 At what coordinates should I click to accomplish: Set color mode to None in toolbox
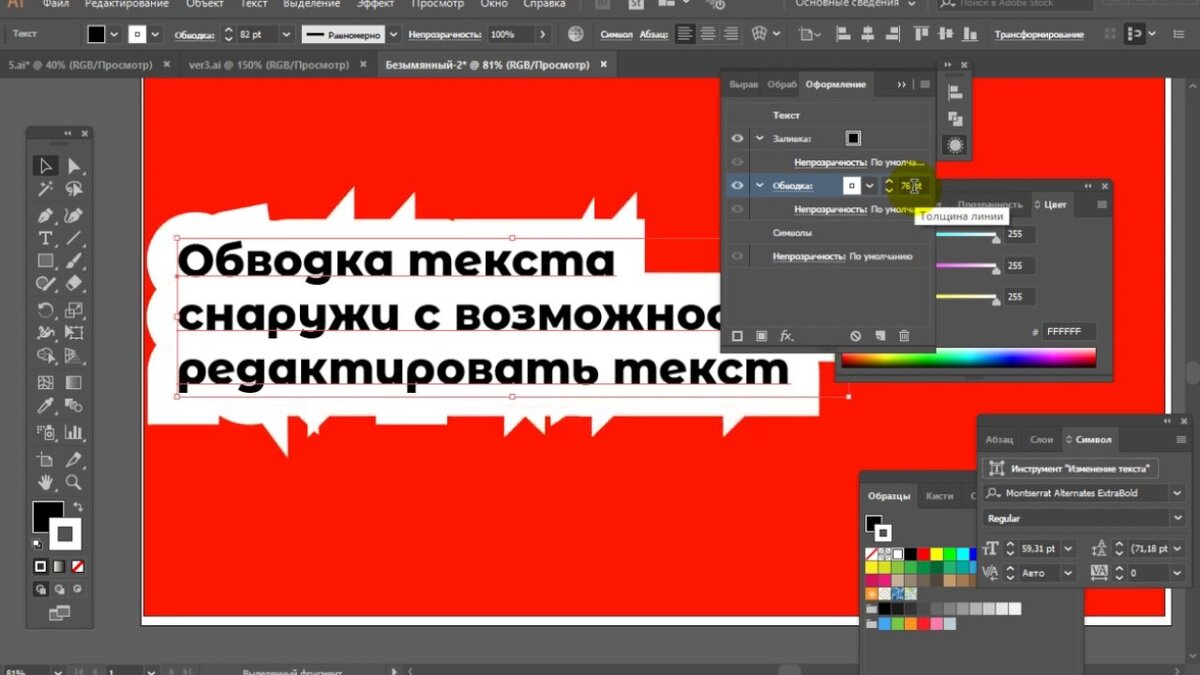[77, 567]
